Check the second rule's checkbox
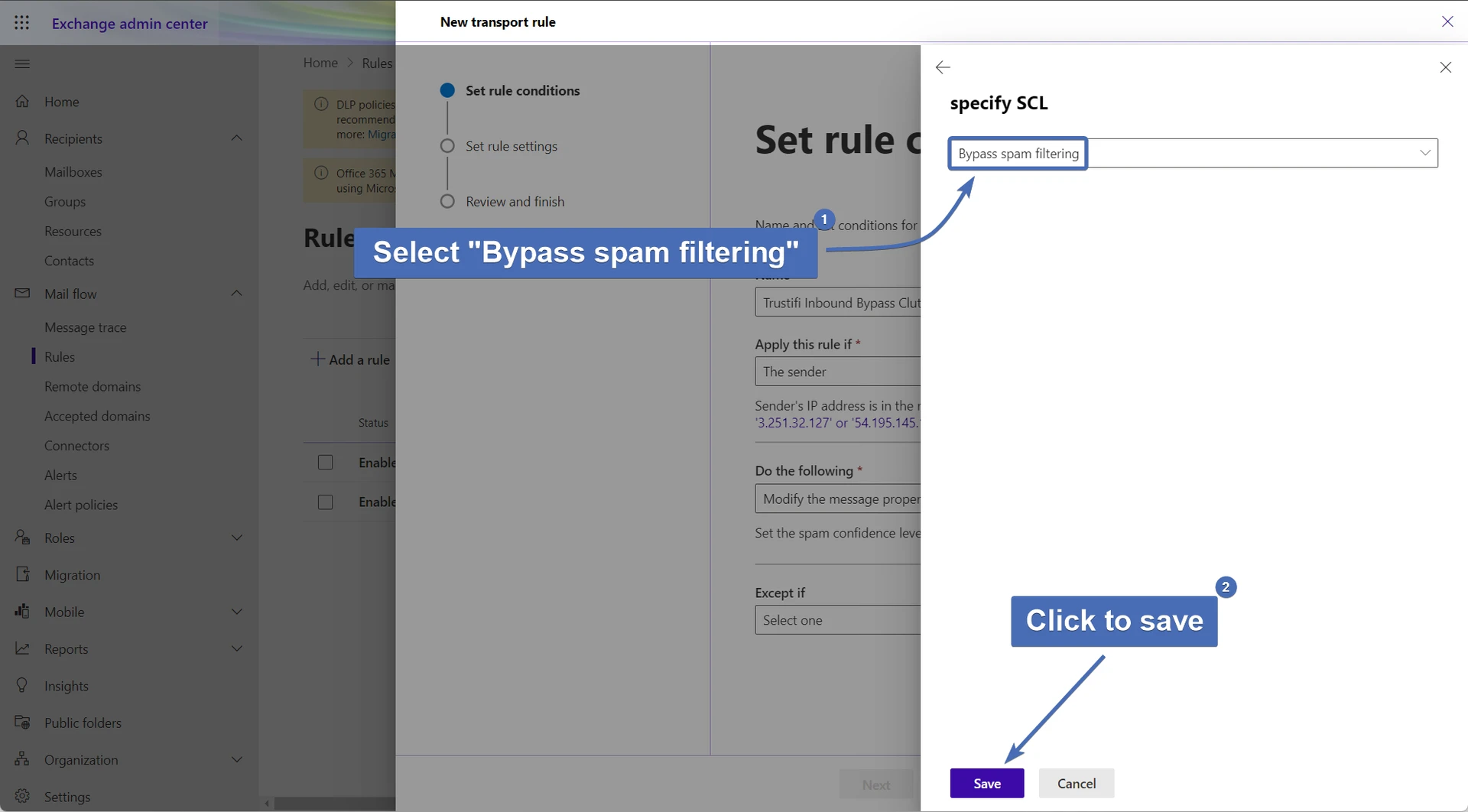 325,502
